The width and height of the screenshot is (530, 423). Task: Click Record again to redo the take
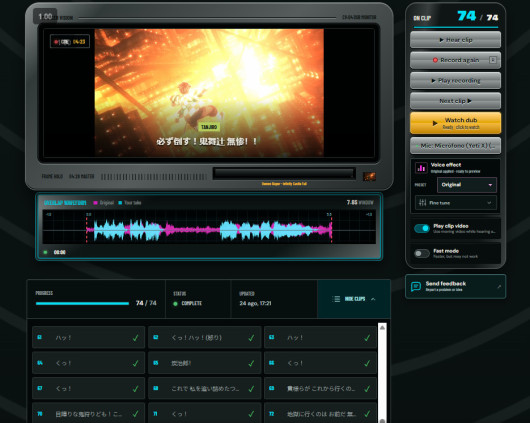[455, 60]
